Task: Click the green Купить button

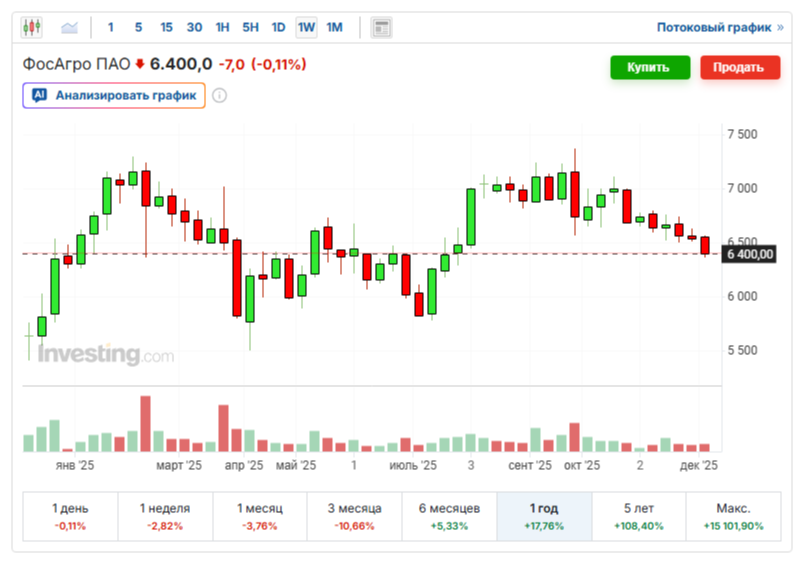Action: (x=650, y=67)
